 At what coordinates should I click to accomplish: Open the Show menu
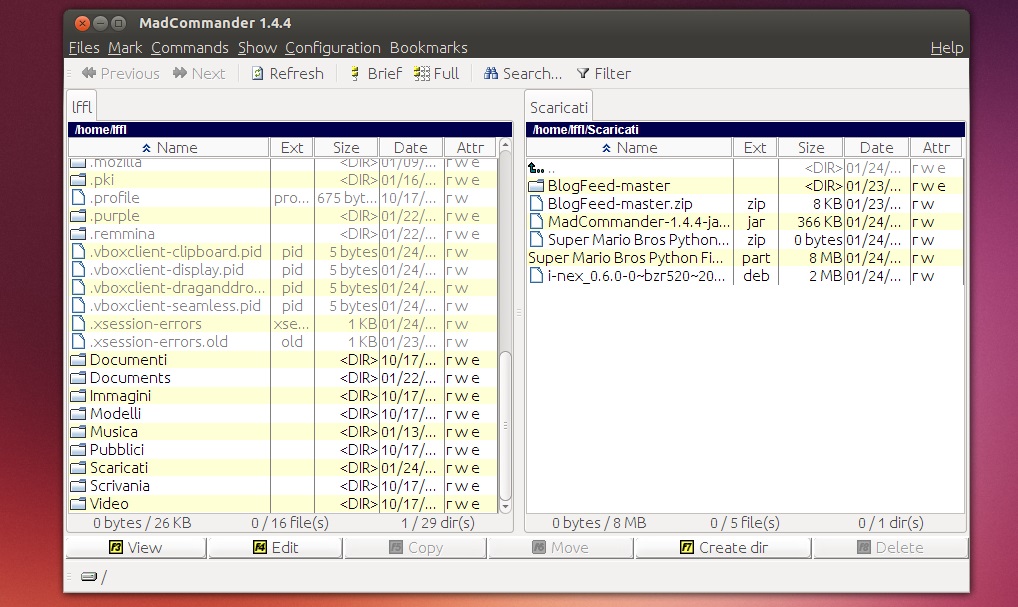257,48
